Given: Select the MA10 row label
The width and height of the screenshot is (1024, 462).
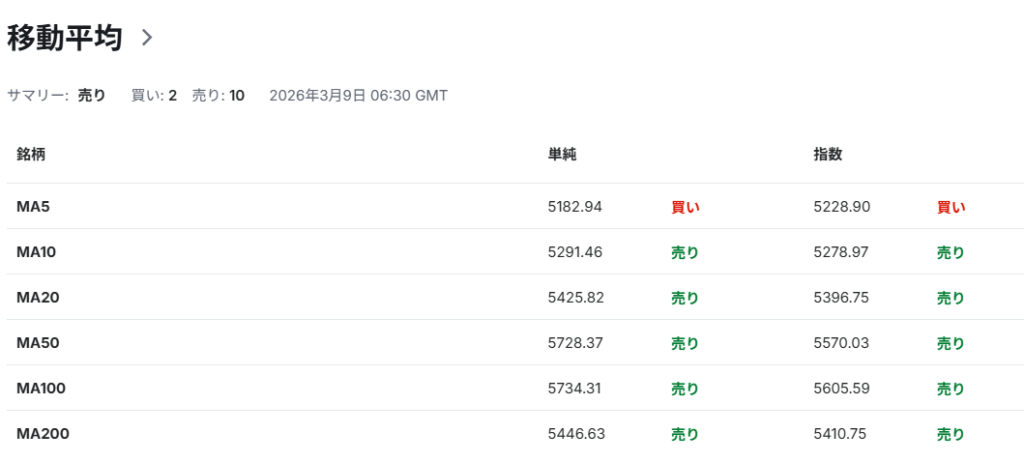Looking at the screenshot, I should click(36, 252).
